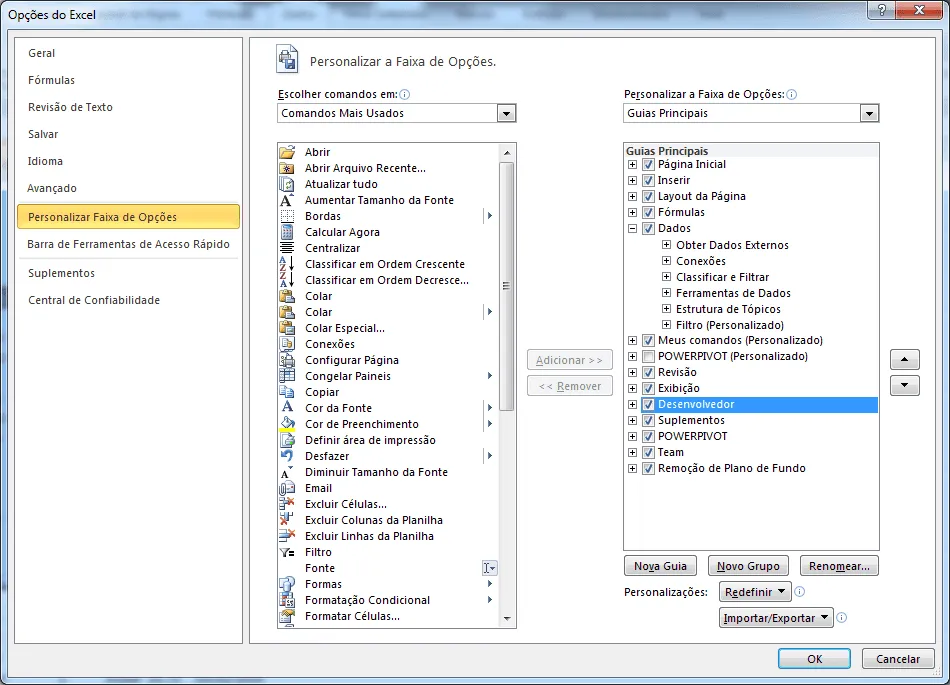Toggle the Revisão tab checkbox

point(648,372)
